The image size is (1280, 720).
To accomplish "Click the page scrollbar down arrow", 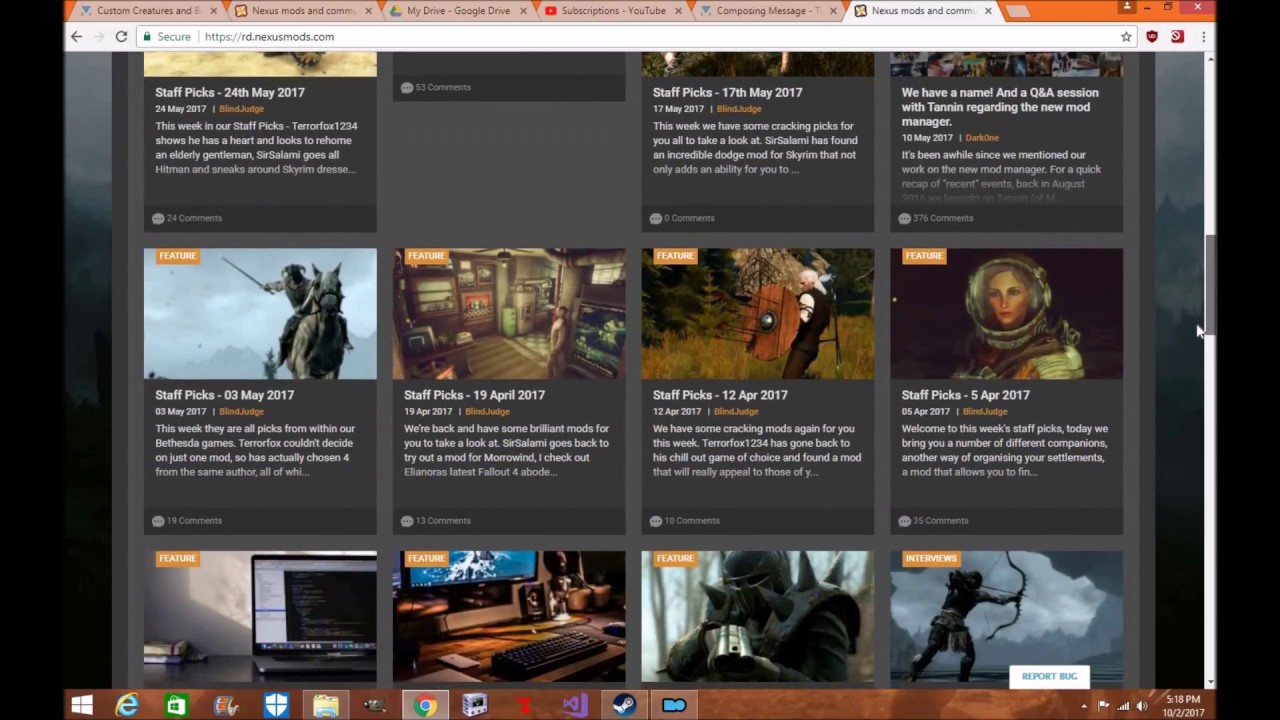I will coord(1210,681).
